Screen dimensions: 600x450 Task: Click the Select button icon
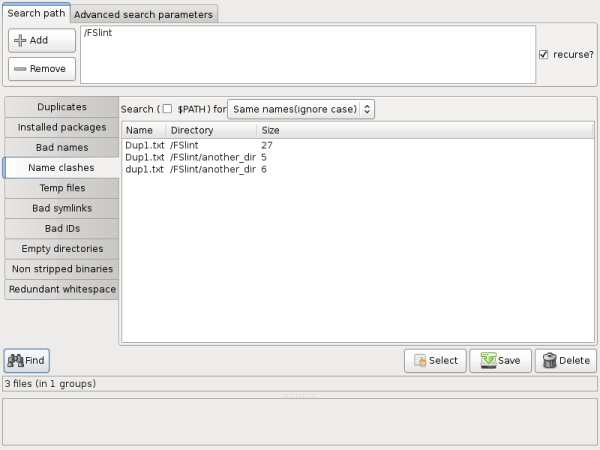pyautogui.click(x=421, y=361)
